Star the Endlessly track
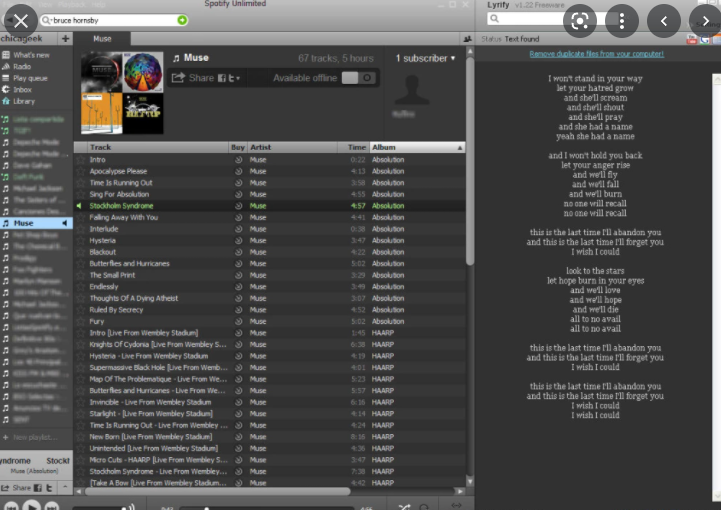 81,287
